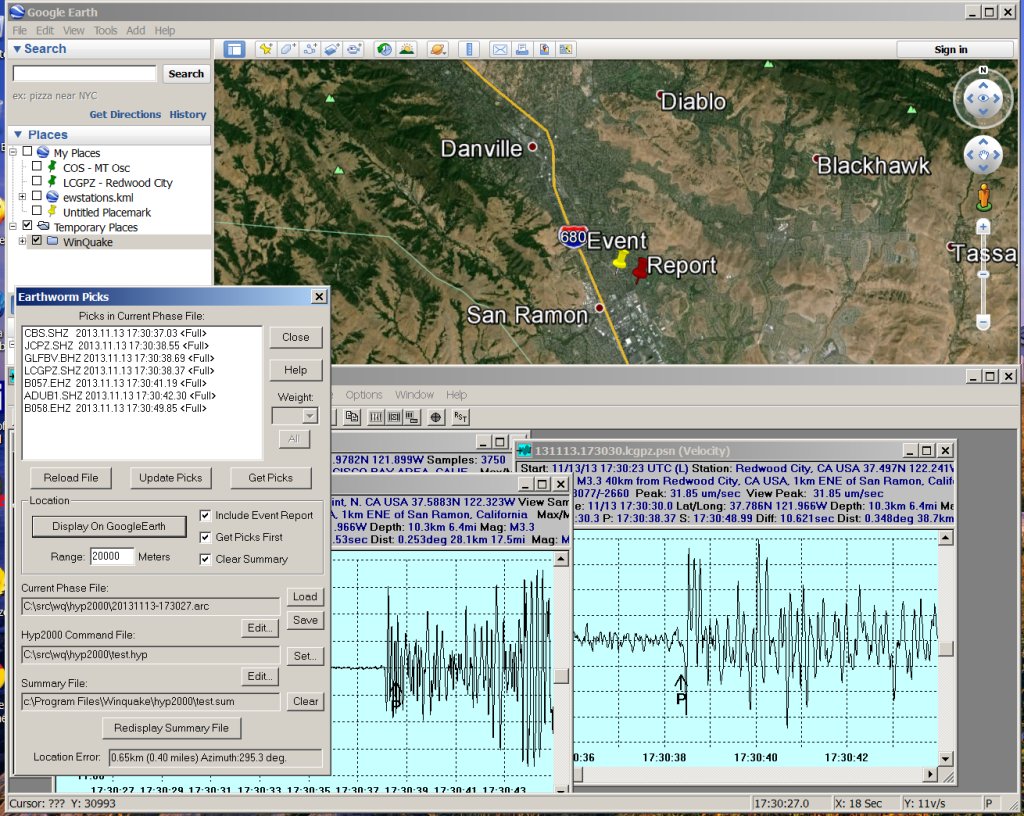This screenshot has width=1024, height=816.
Task: Click the Google Earth search text box
Action: pos(84,73)
